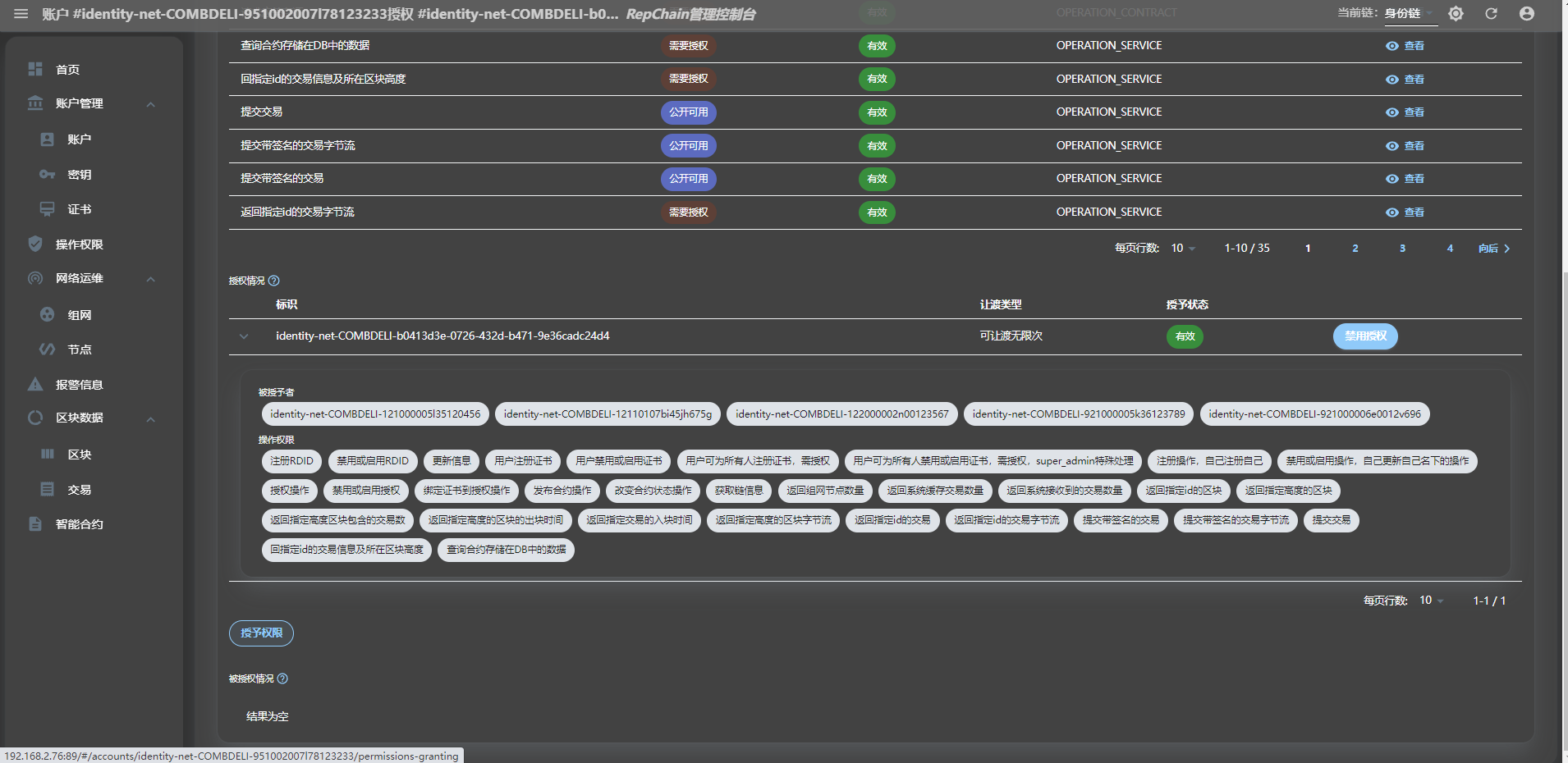Click the 报警信息 warning triangle icon
Viewport: 1568px width, 763px height.
coord(35,384)
